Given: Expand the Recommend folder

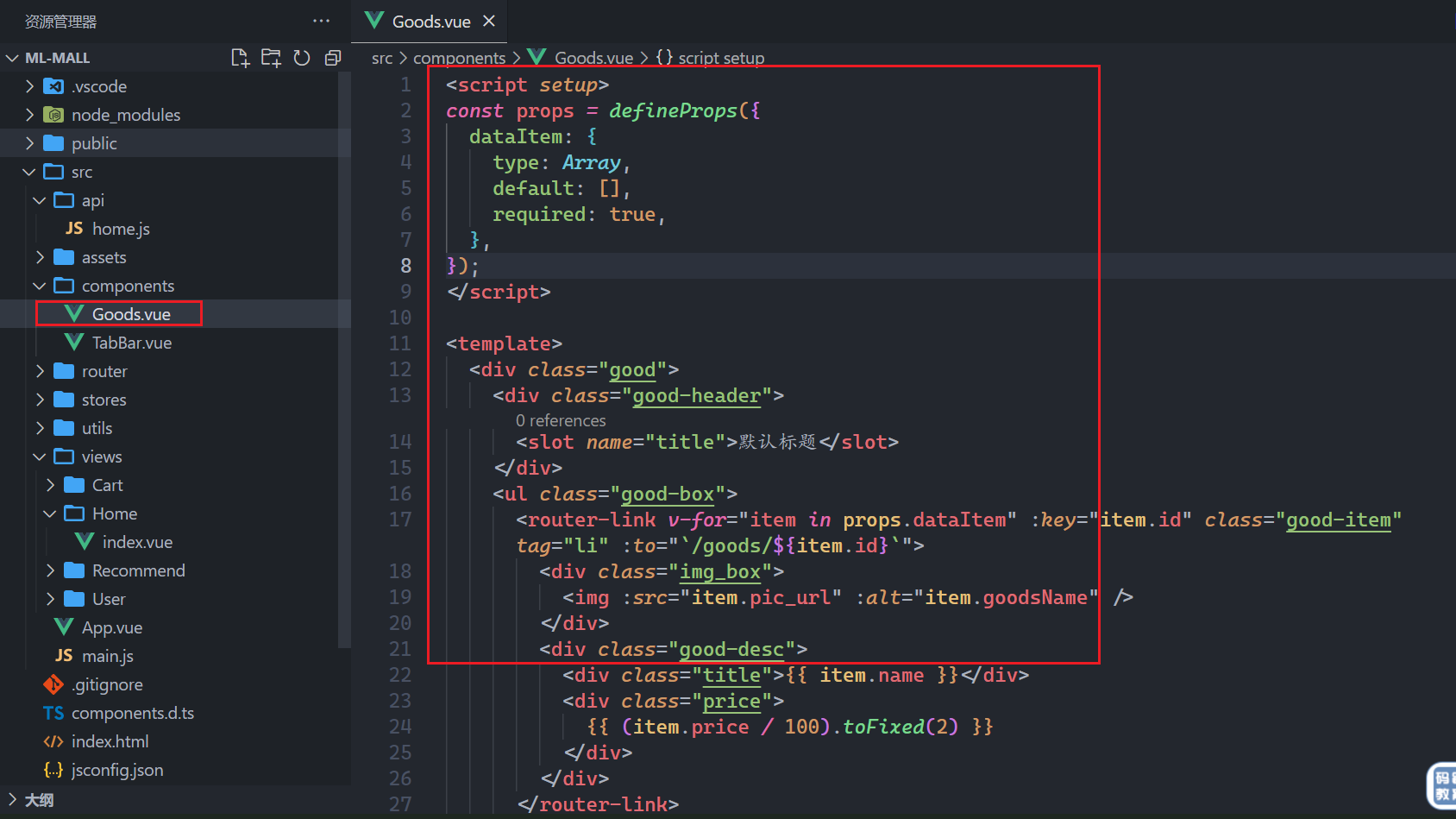Looking at the screenshot, I should pos(50,570).
